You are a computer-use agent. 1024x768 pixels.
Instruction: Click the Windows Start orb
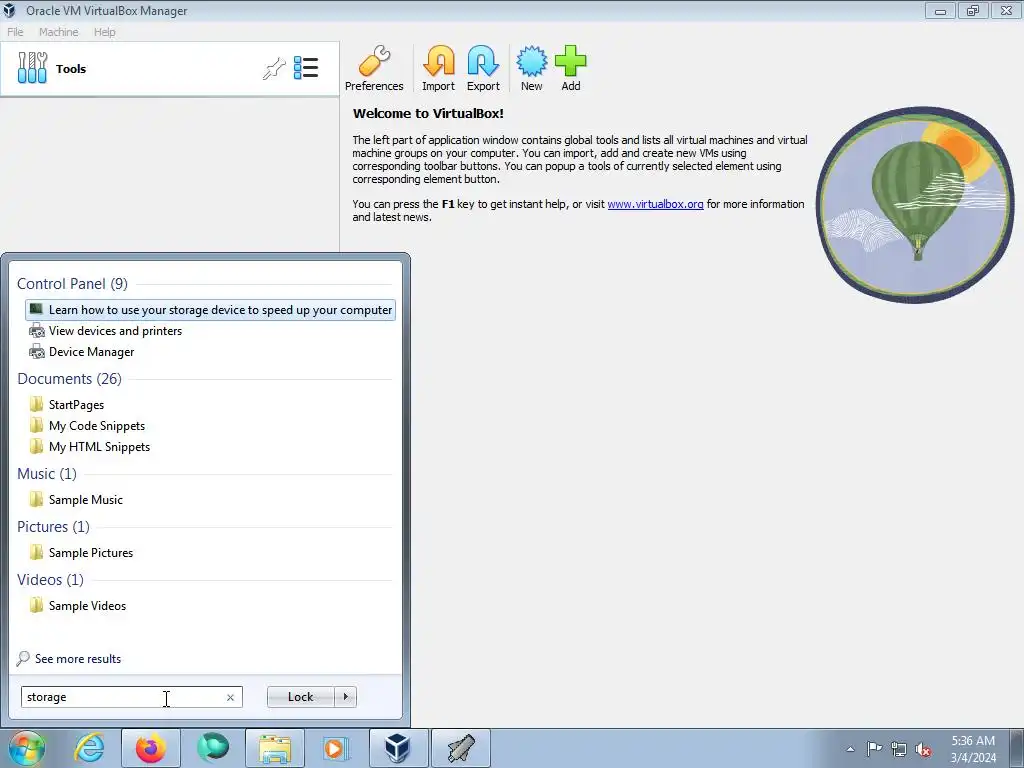click(x=26, y=748)
